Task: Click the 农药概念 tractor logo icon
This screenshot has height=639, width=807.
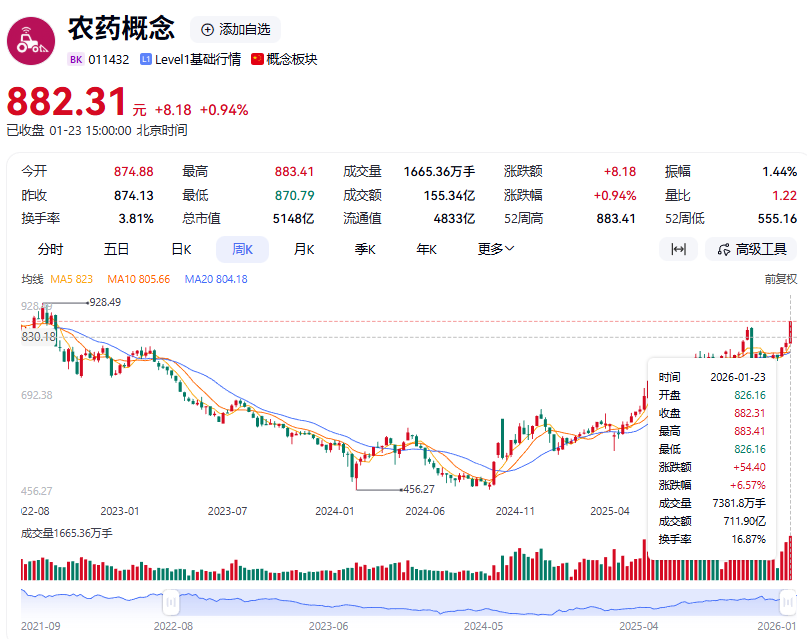Action: click(x=33, y=39)
